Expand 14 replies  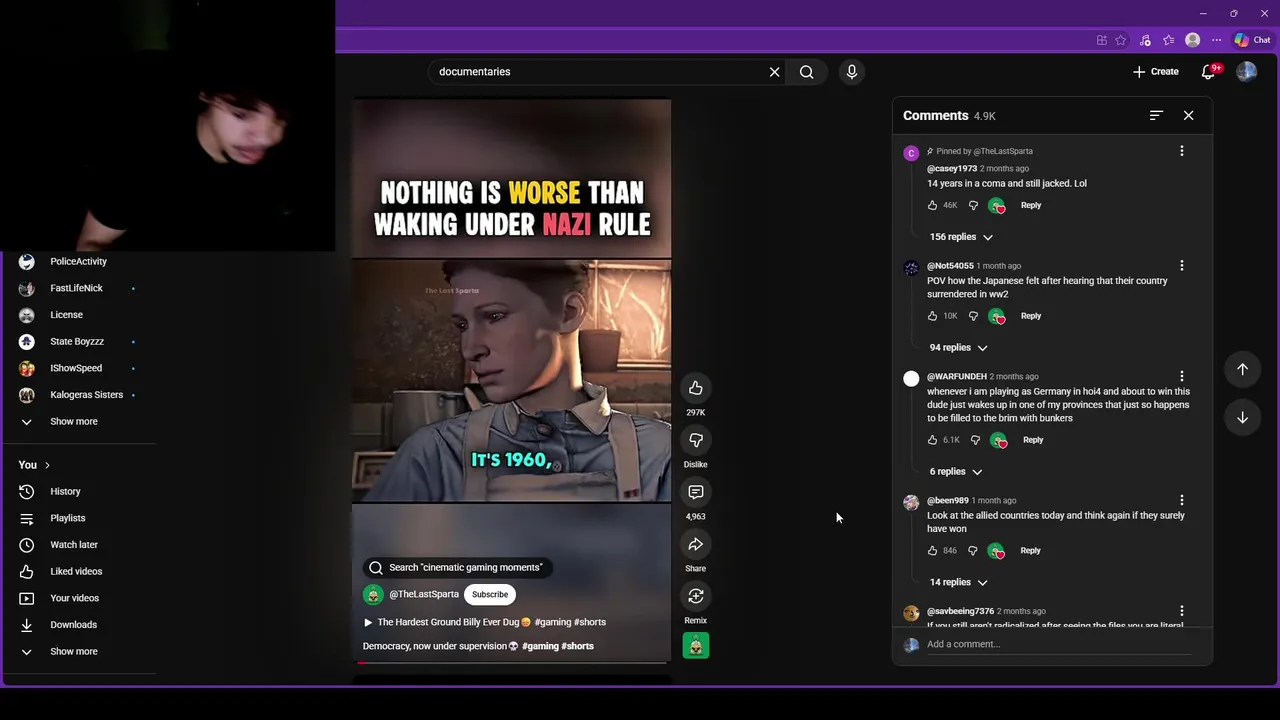click(x=958, y=582)
